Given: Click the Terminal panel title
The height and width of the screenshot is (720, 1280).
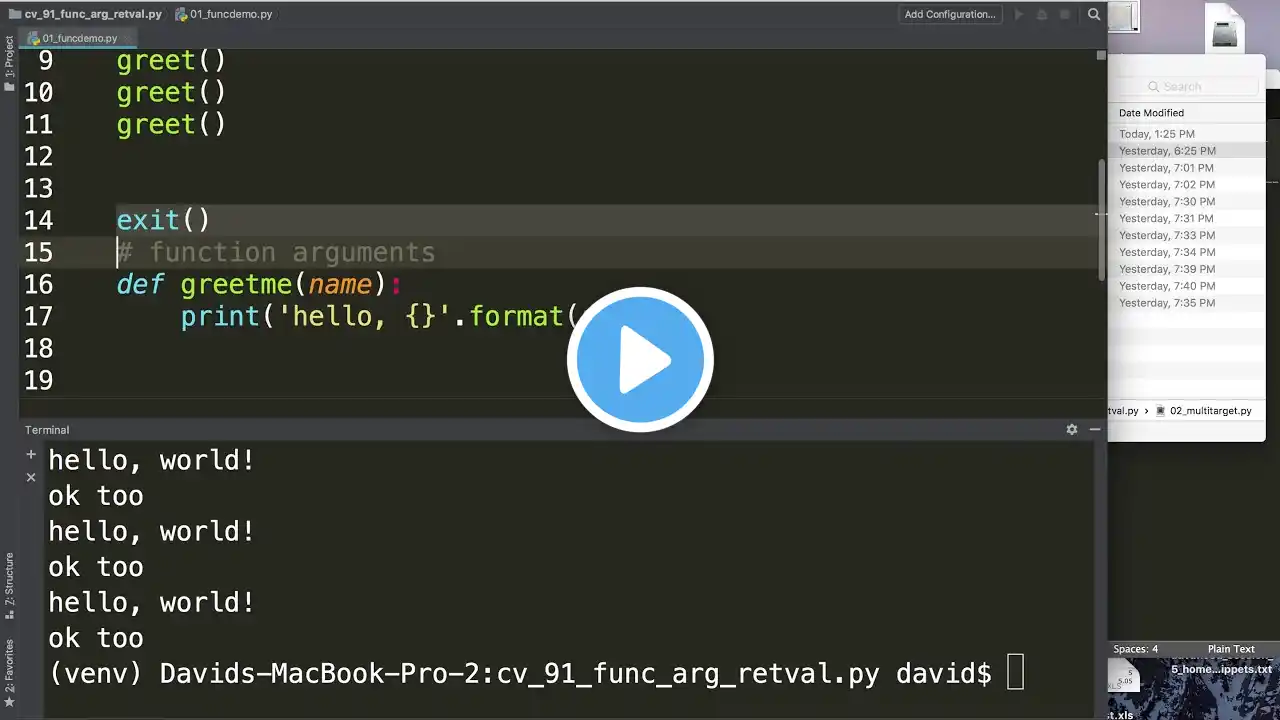Looking at the screenshot, I should [47, 430].
